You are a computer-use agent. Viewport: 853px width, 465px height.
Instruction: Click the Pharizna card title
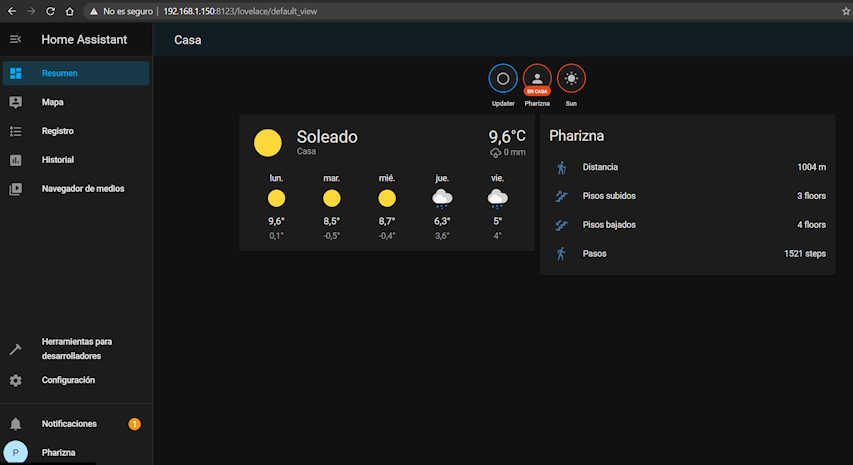tap(577, 136)
